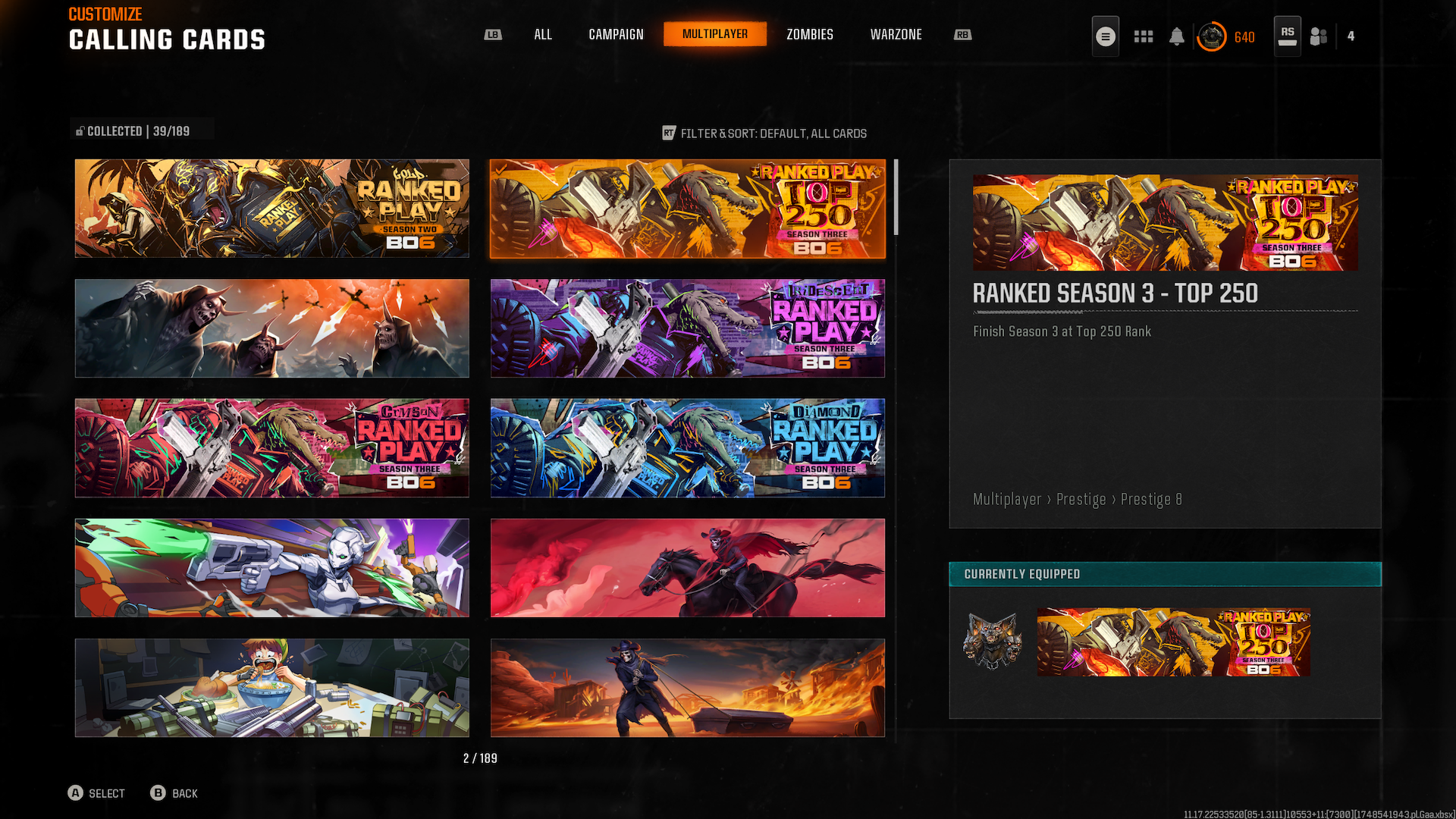
Task: Click the RS stick icon
Action: click(x=1288, y=36)
